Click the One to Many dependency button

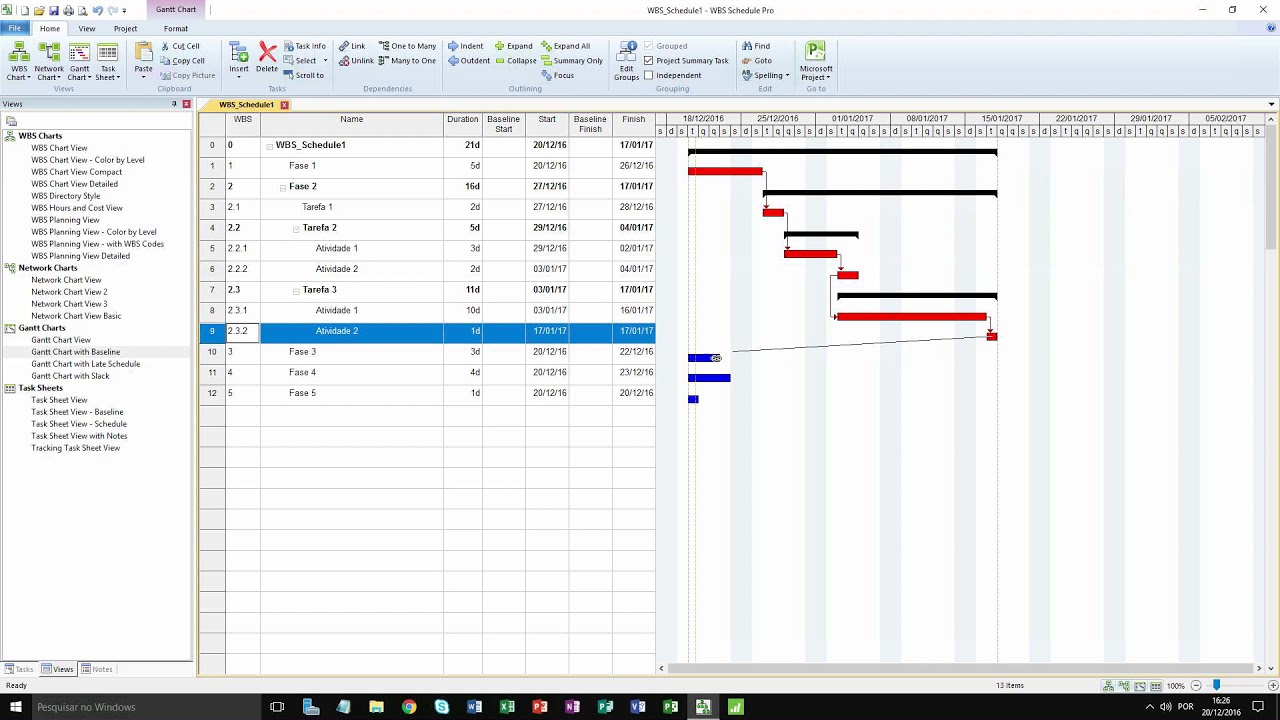click(407, 46)
